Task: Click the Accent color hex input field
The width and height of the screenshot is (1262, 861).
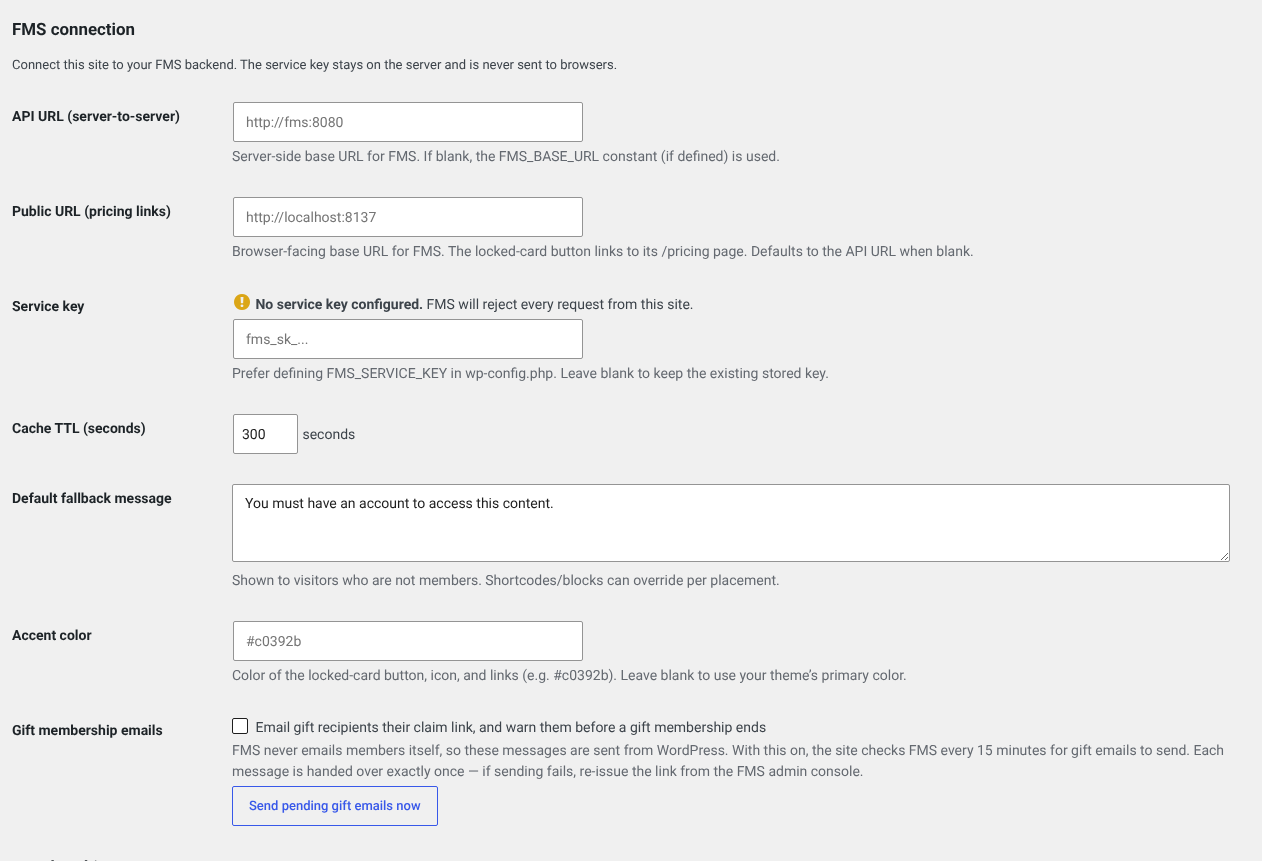Action: pos(407,641)
